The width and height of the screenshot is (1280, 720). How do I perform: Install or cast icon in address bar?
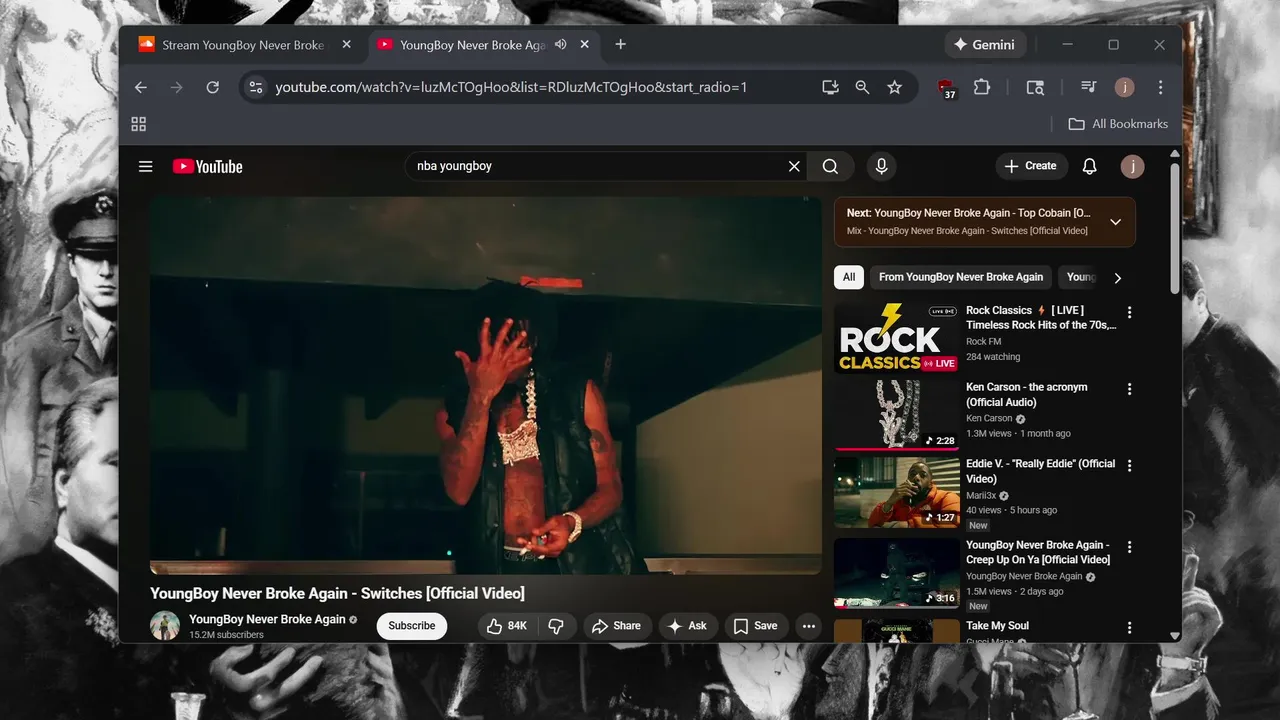830,87
